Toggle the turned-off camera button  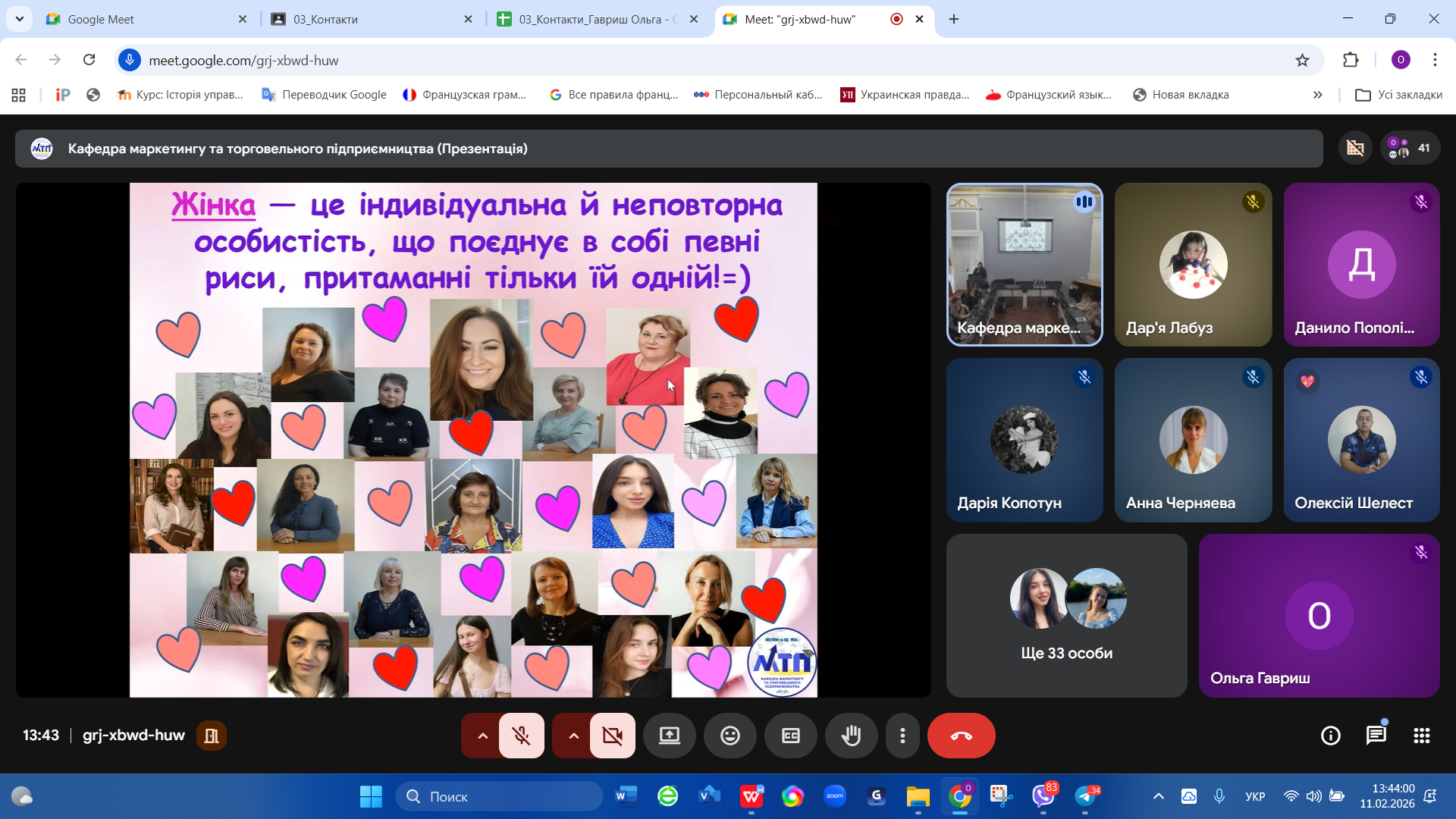coord(612,736)
